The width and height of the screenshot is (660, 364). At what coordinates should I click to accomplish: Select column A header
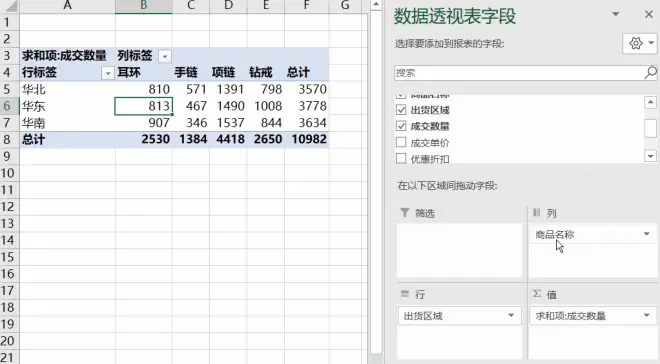[67, 5]
